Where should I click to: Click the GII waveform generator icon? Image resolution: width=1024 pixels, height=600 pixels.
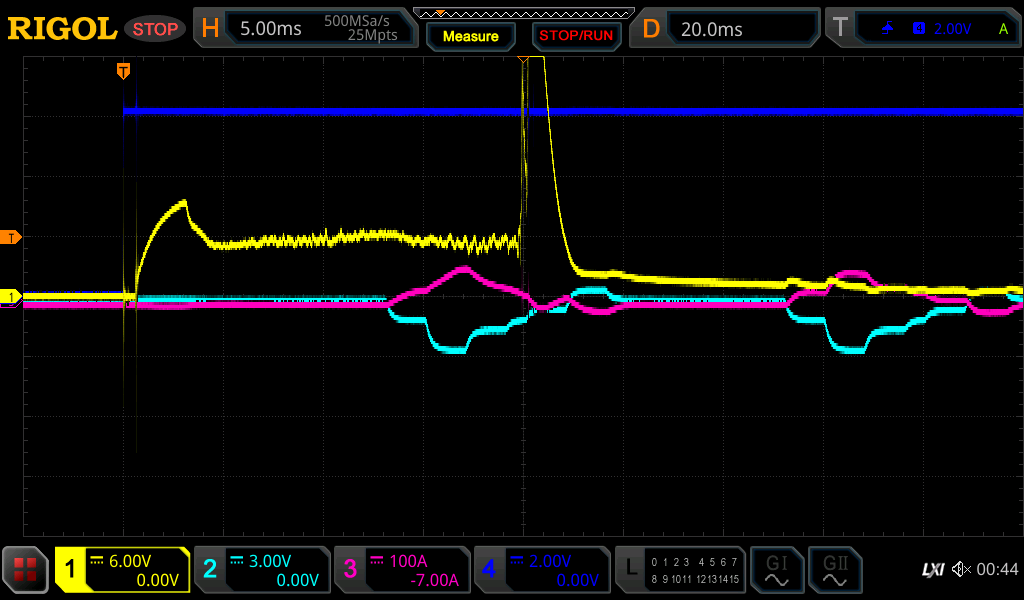834,570
